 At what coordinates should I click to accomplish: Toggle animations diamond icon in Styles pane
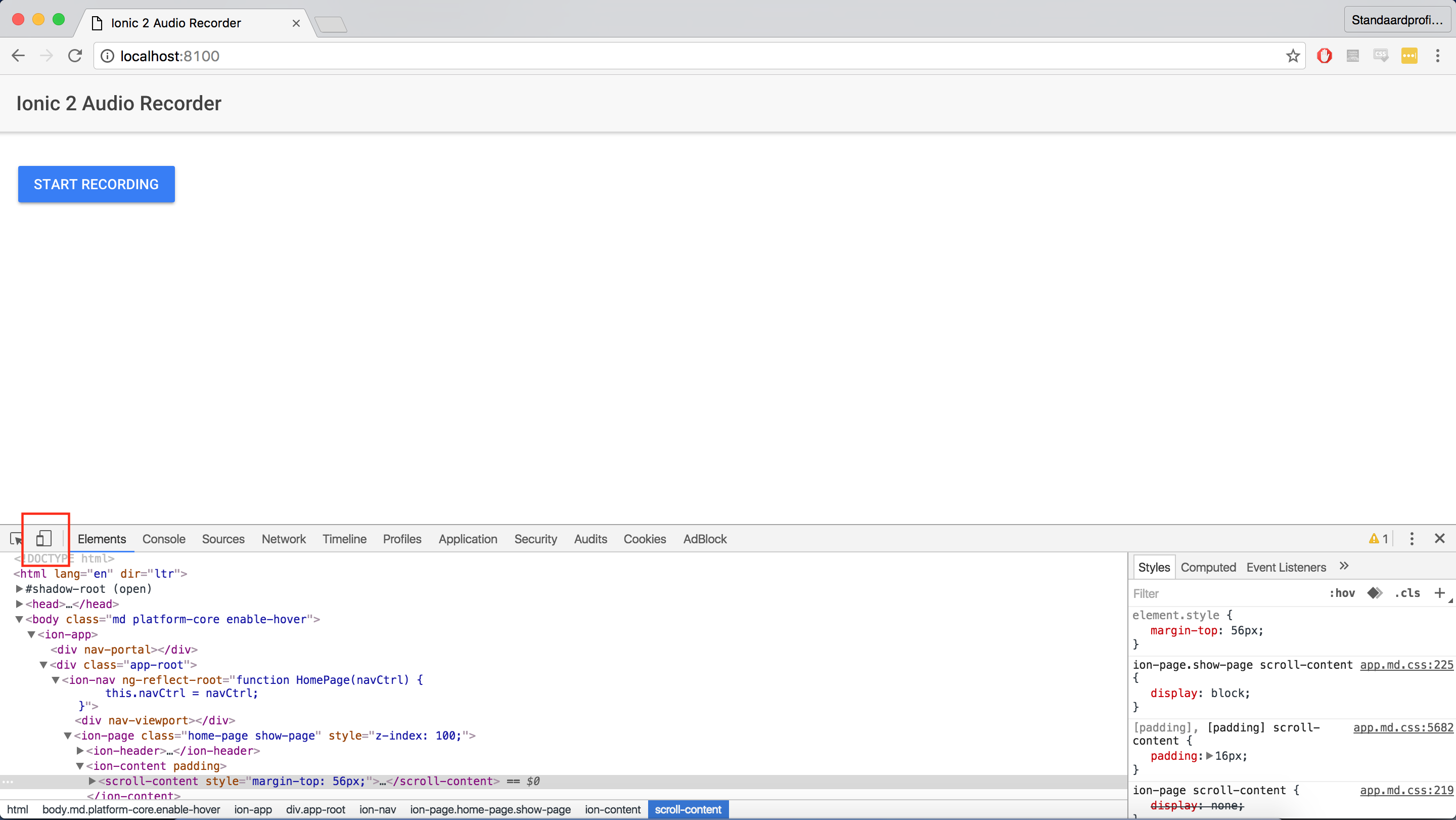[1375, 593]
